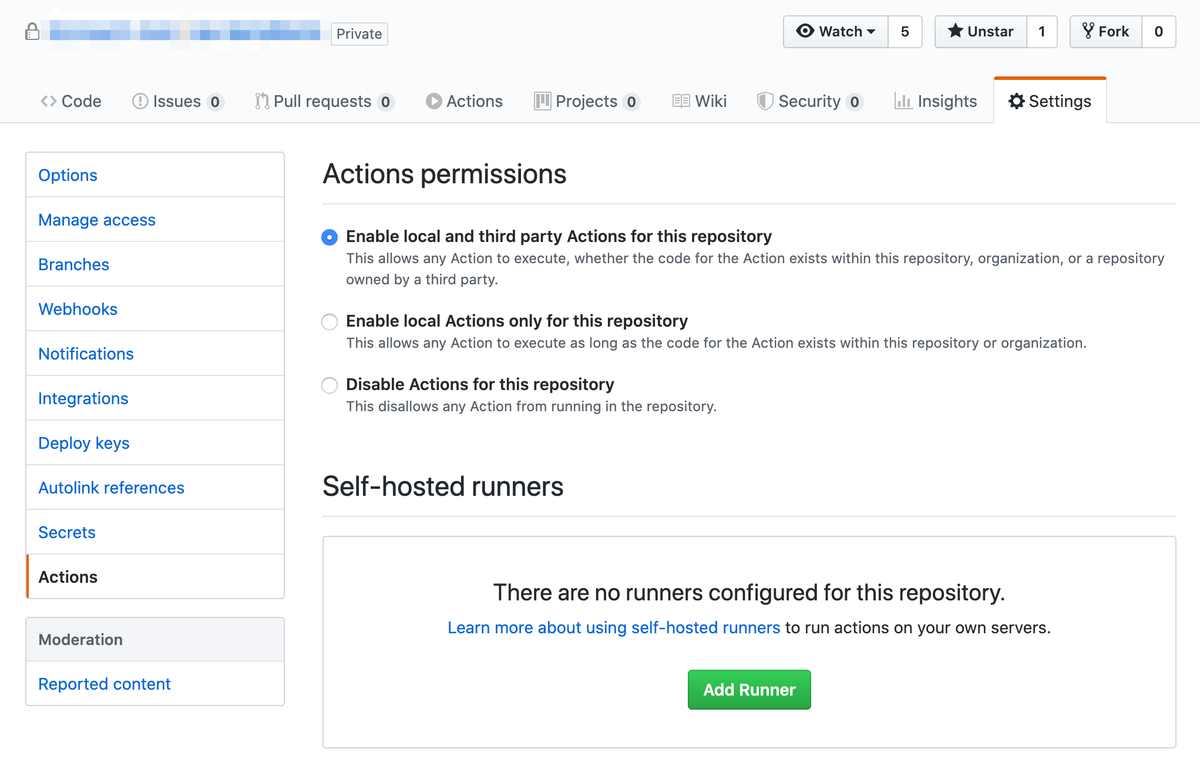Open Manage access in sidebar
Viewport: 1200px width, 769px height.
coord(97,220)
